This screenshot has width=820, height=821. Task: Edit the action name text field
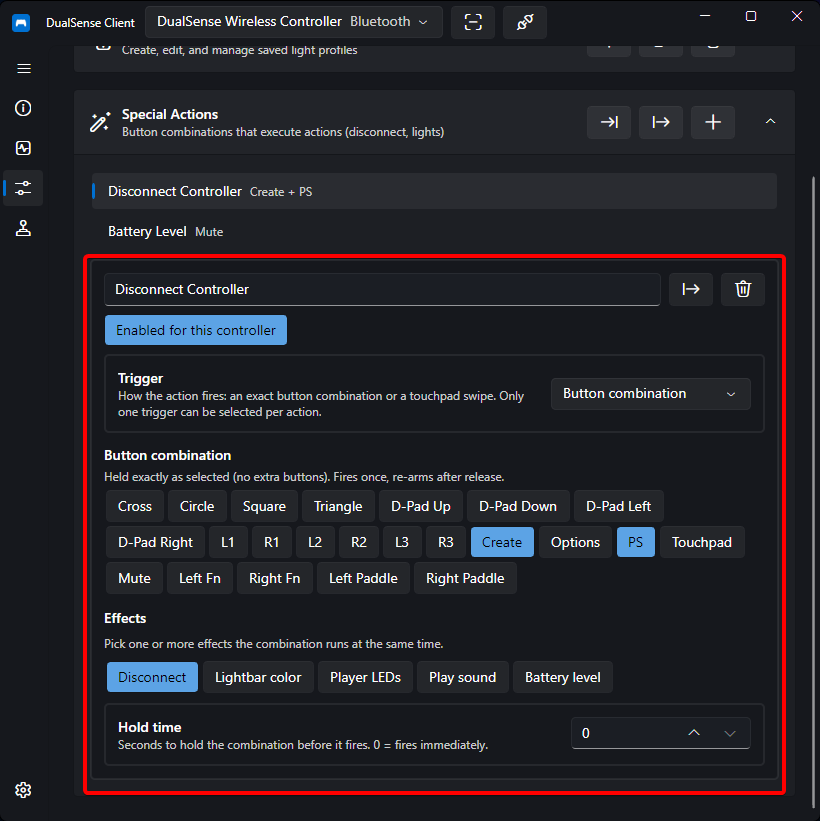coord(382,289)
